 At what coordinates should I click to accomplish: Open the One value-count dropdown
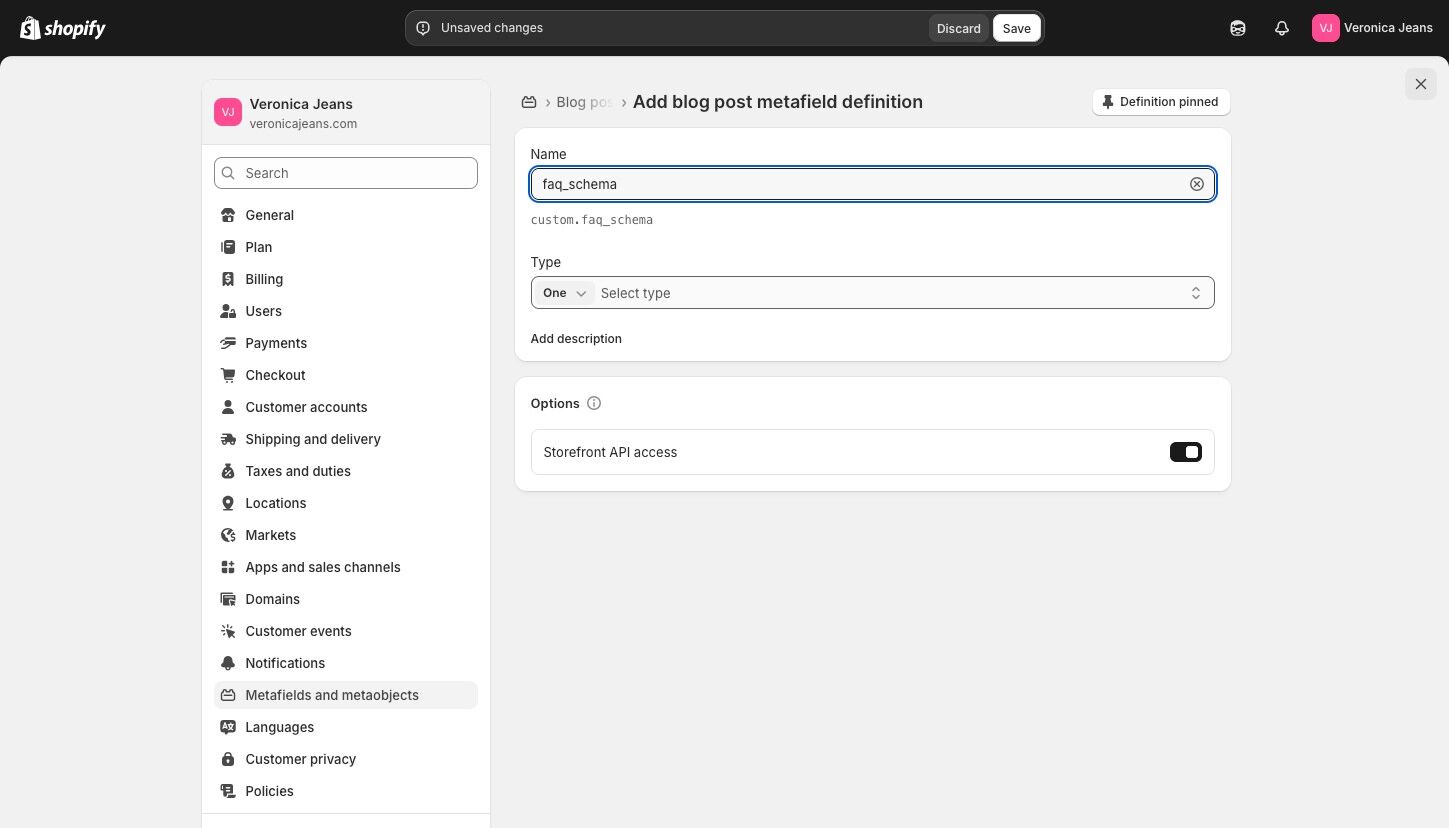(564, 293)
